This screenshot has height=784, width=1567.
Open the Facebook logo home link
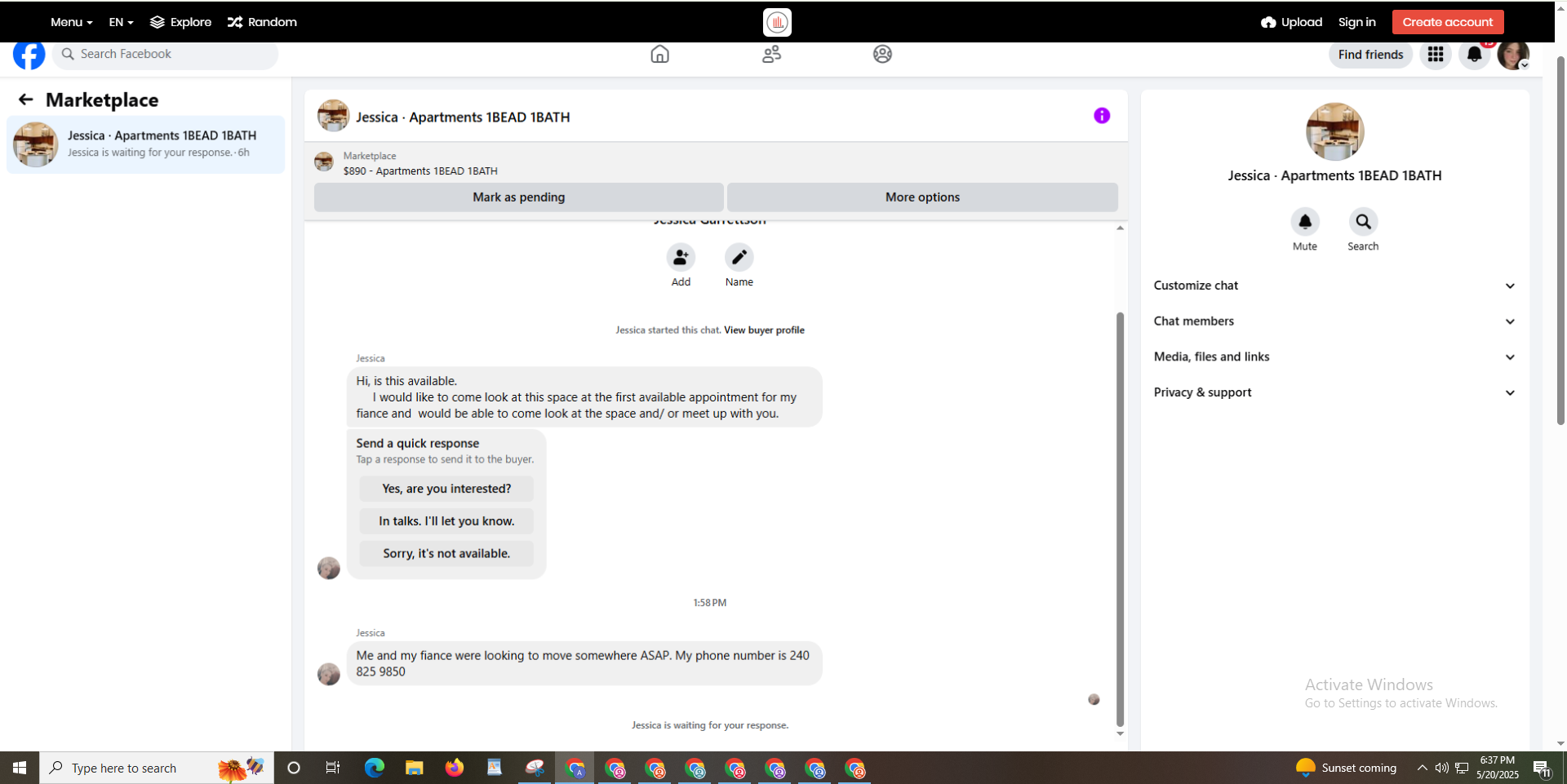(29, 55)
